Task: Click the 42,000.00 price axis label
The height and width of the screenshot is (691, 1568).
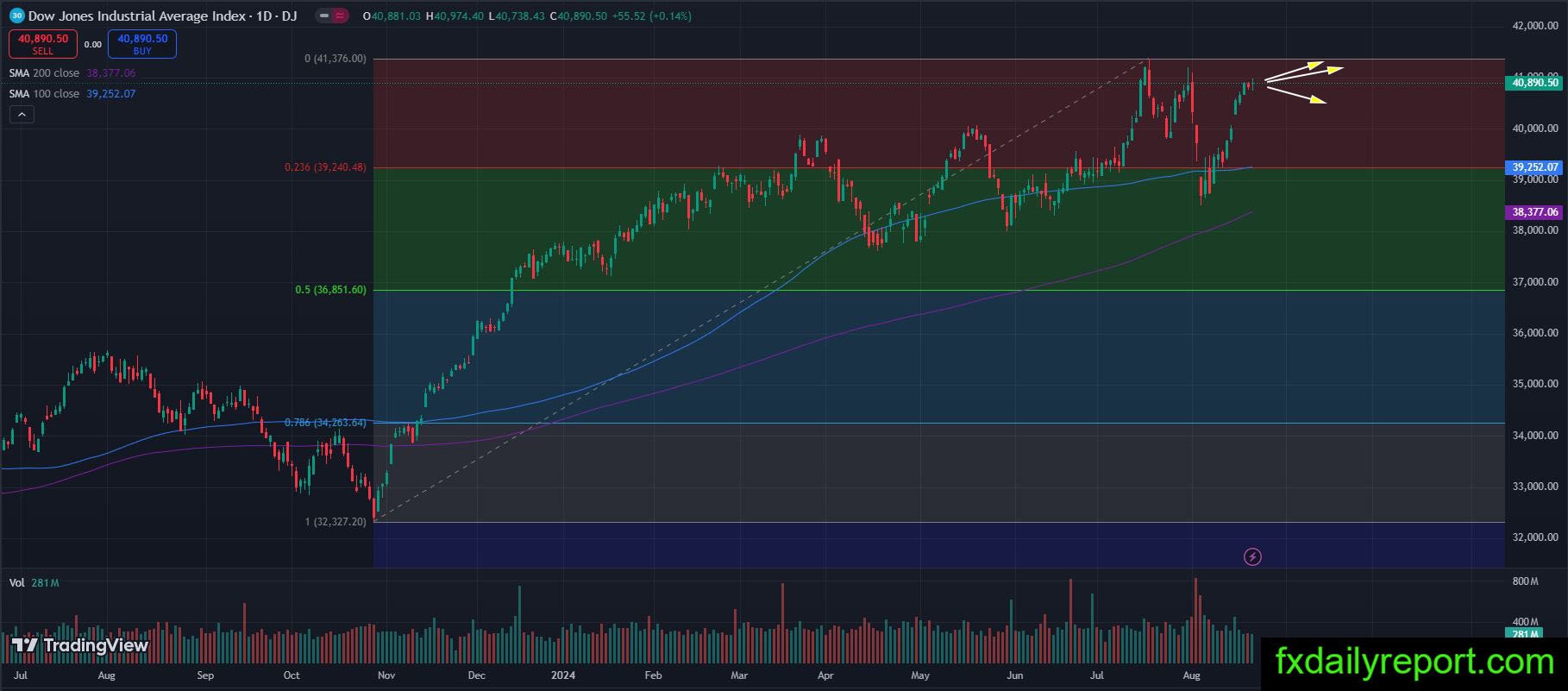Action: (1536, 26)
